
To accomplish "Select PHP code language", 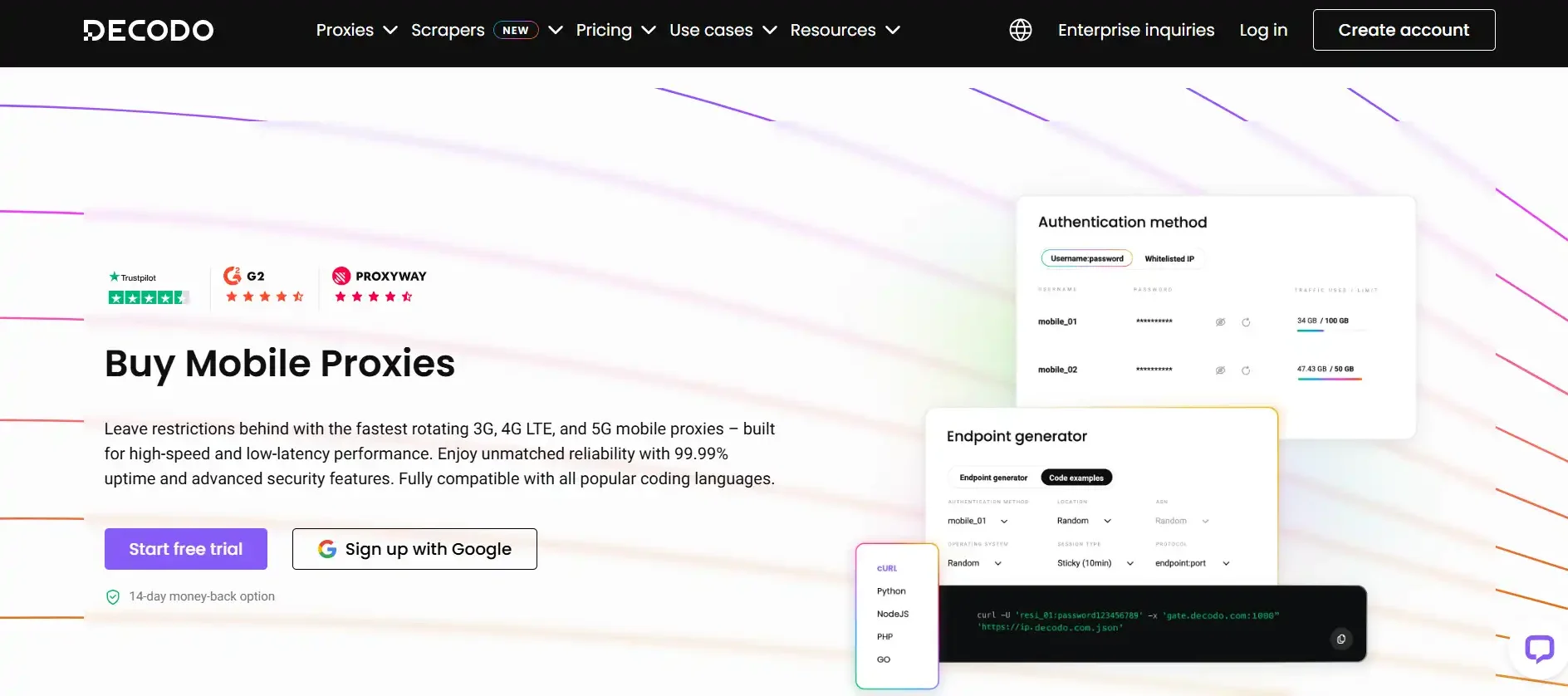I will tap(884, 637).
